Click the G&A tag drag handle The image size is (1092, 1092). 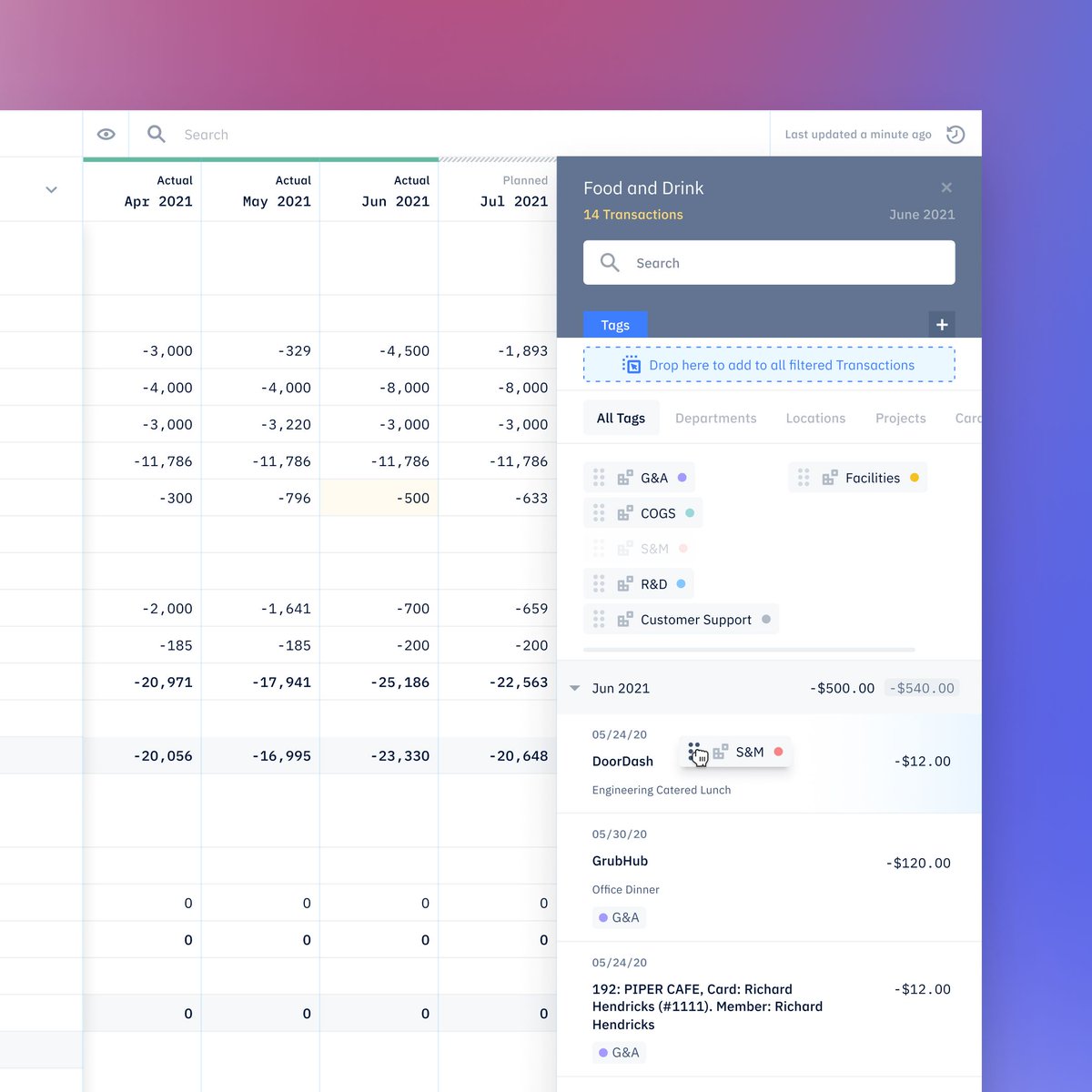tap(599, 477)
